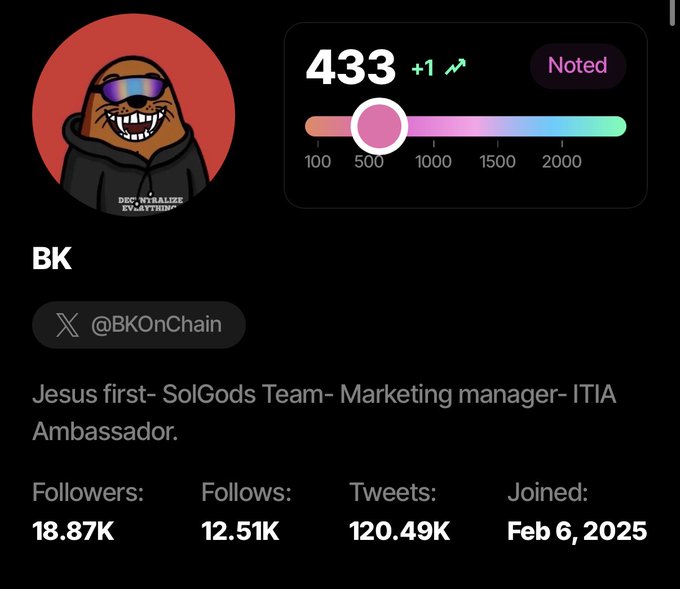Click the Noted badge

tap(578, 66)
